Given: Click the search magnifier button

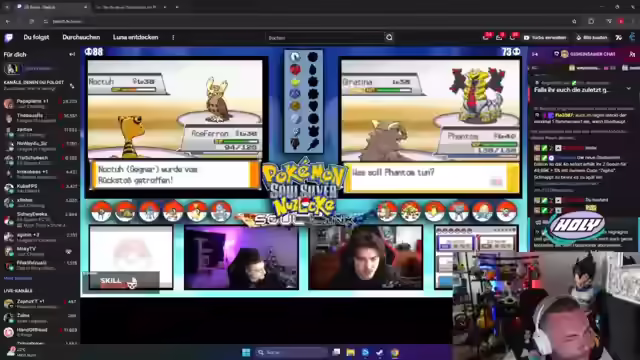Looking at the screenshot, I should tap(389, 38).
